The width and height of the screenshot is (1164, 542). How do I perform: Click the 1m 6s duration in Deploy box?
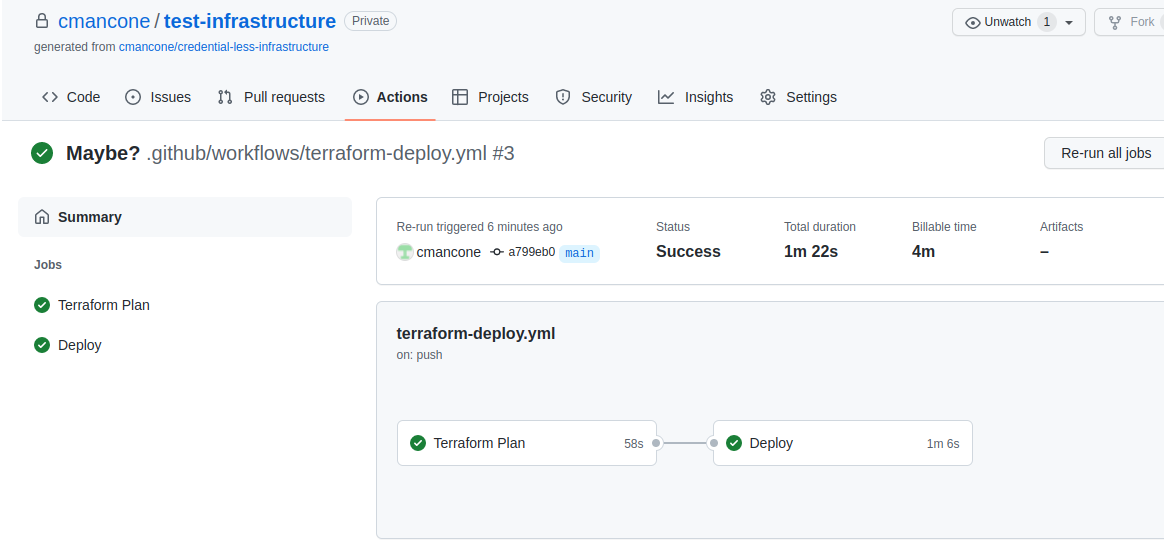[943, 444]
